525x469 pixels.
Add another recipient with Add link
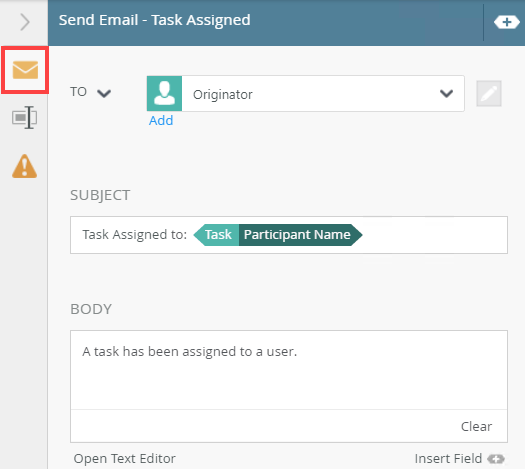[x=161, y=121]
